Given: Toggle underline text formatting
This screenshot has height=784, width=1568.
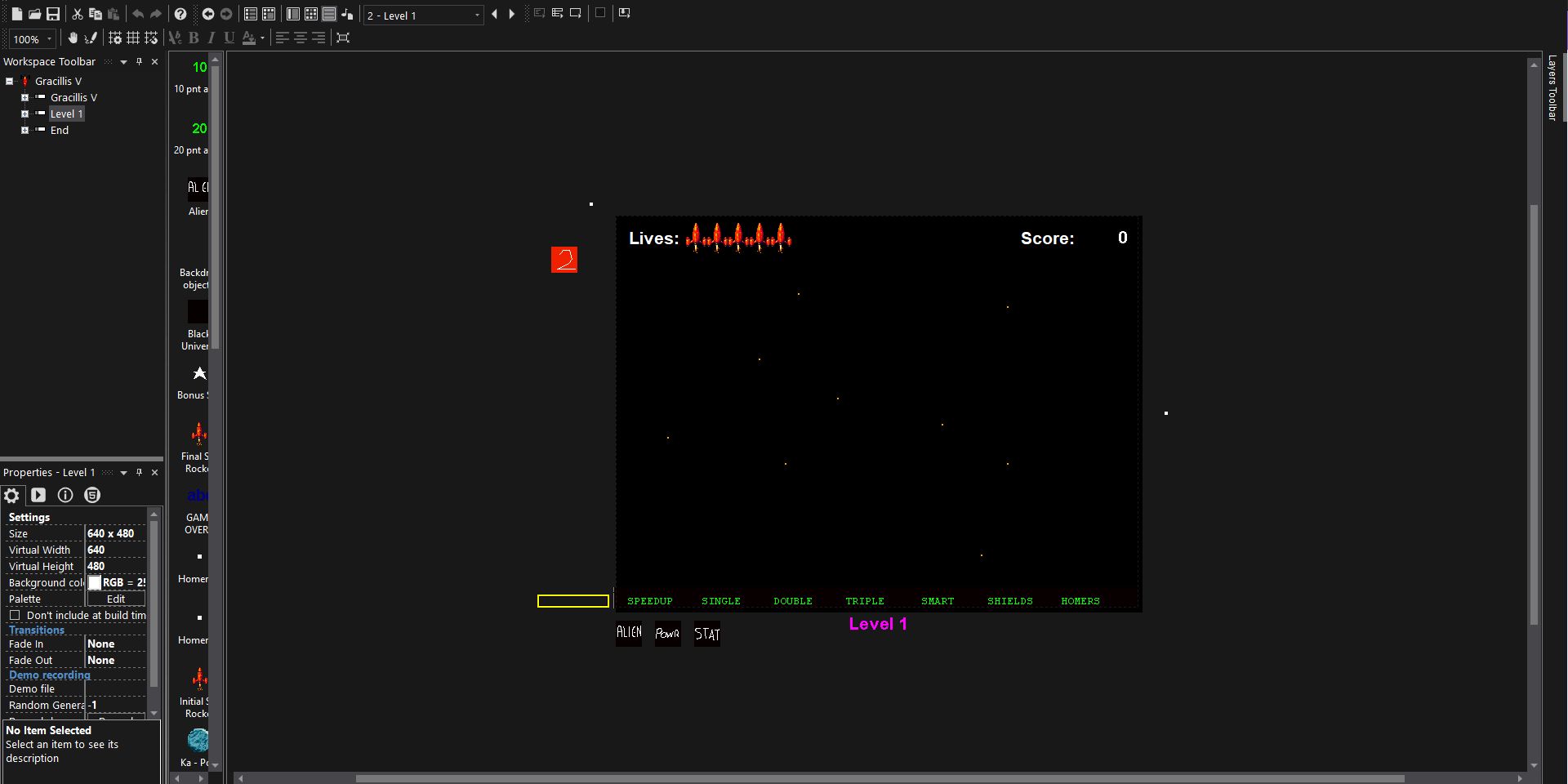Looking at the screenshot, I should 229,38.
